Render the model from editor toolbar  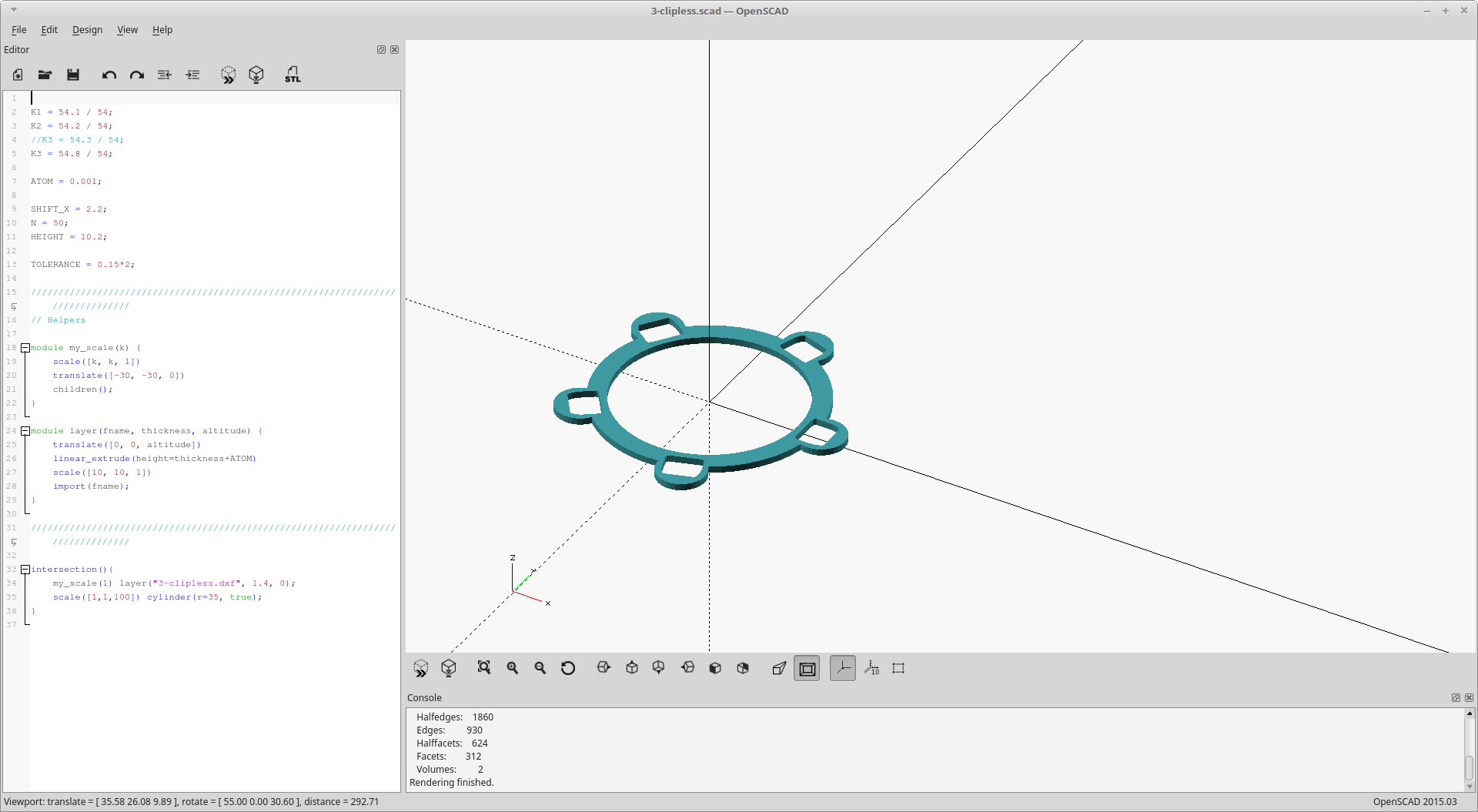(256, 75)
